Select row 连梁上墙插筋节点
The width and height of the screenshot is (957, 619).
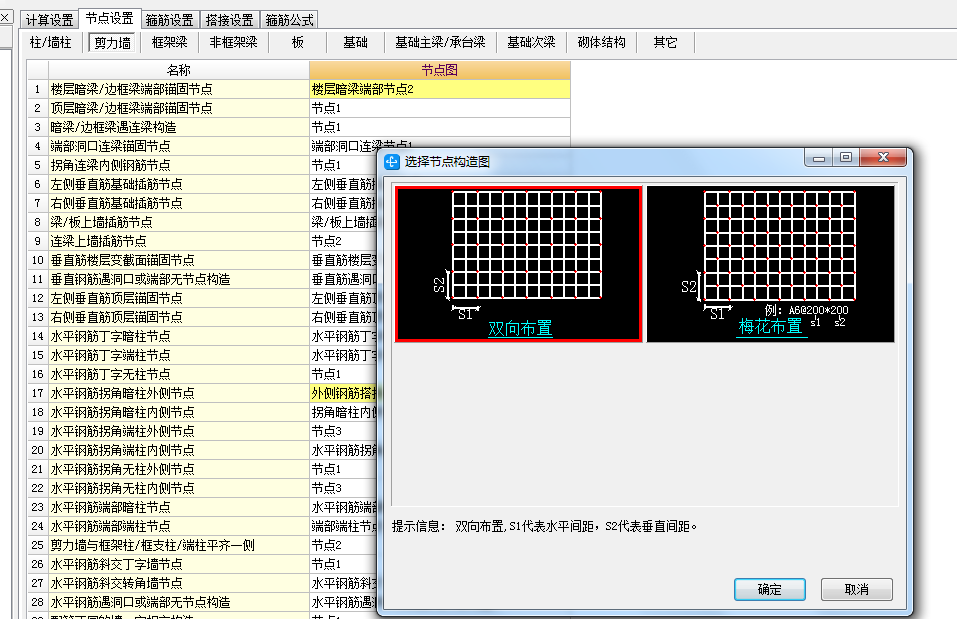178,241
